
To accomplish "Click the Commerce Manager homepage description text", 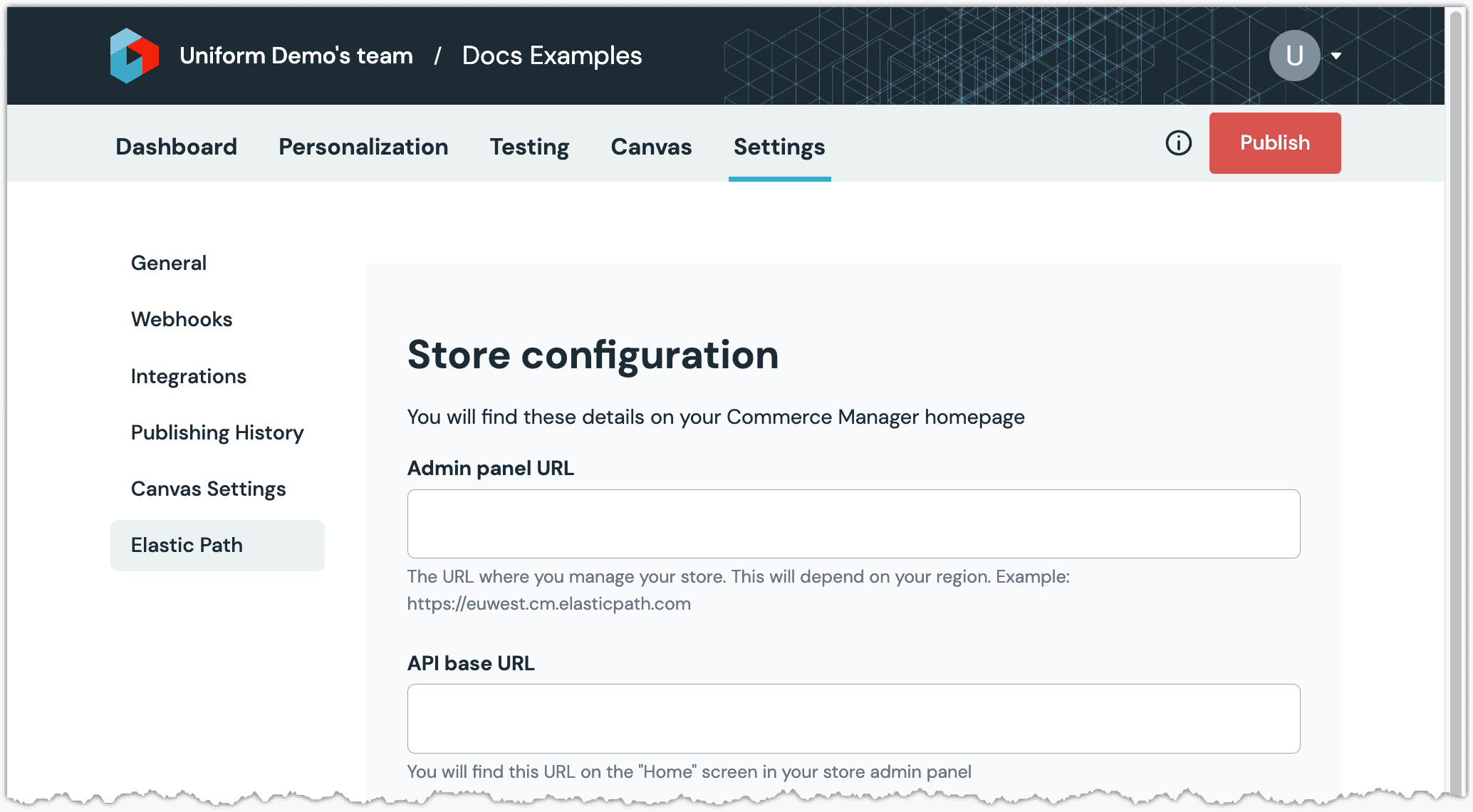I will tap(716, 417).
